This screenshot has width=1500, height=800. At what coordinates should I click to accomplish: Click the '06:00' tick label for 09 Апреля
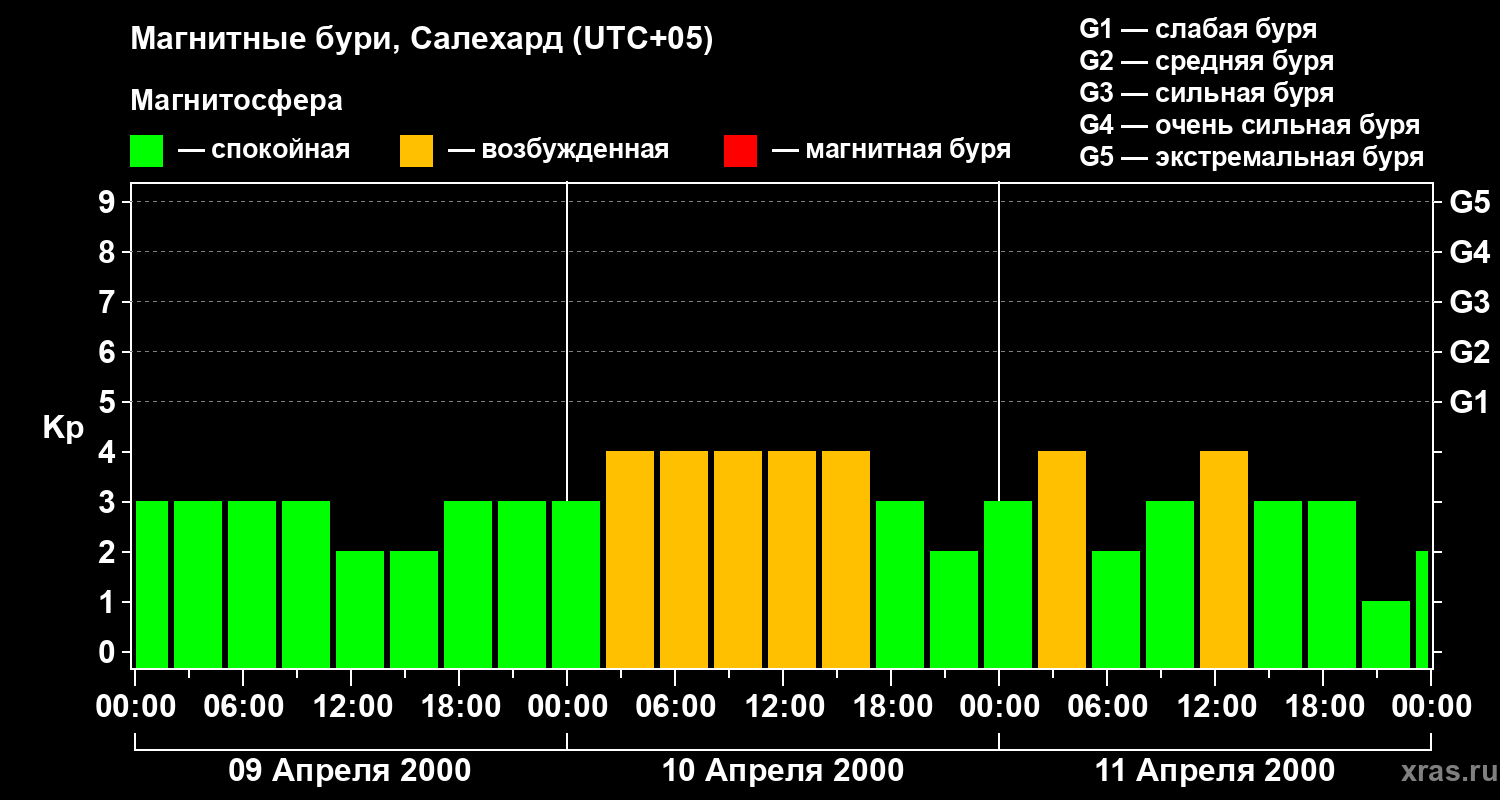coord(243,707)
